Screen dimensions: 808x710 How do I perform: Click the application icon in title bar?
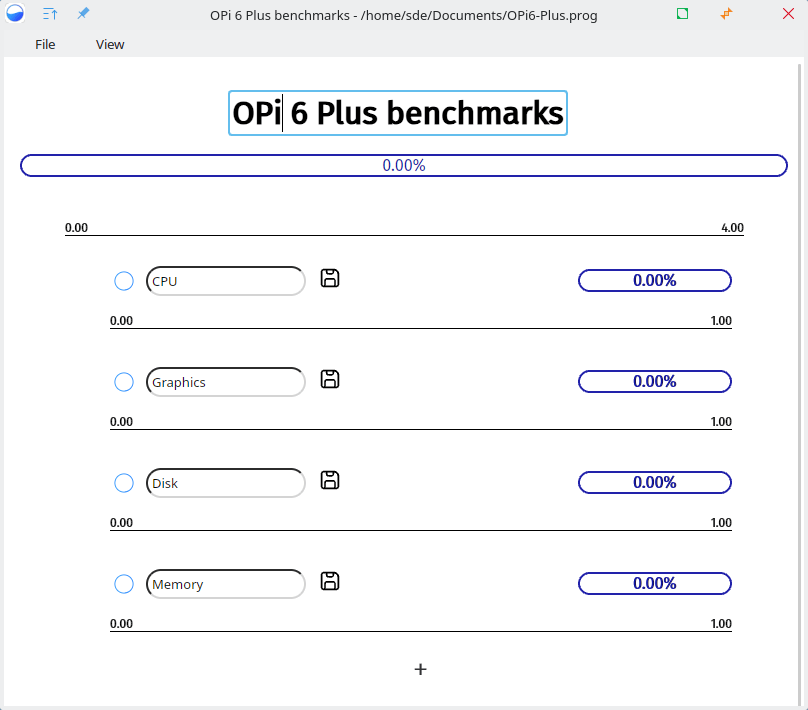[16, 15]
